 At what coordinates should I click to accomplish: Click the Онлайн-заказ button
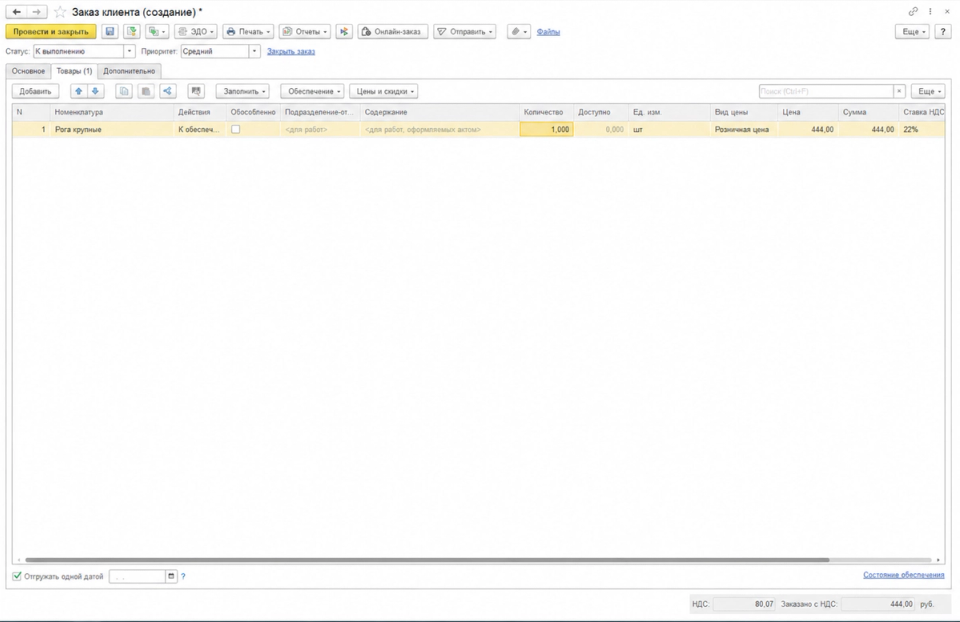tap(392, 31)
